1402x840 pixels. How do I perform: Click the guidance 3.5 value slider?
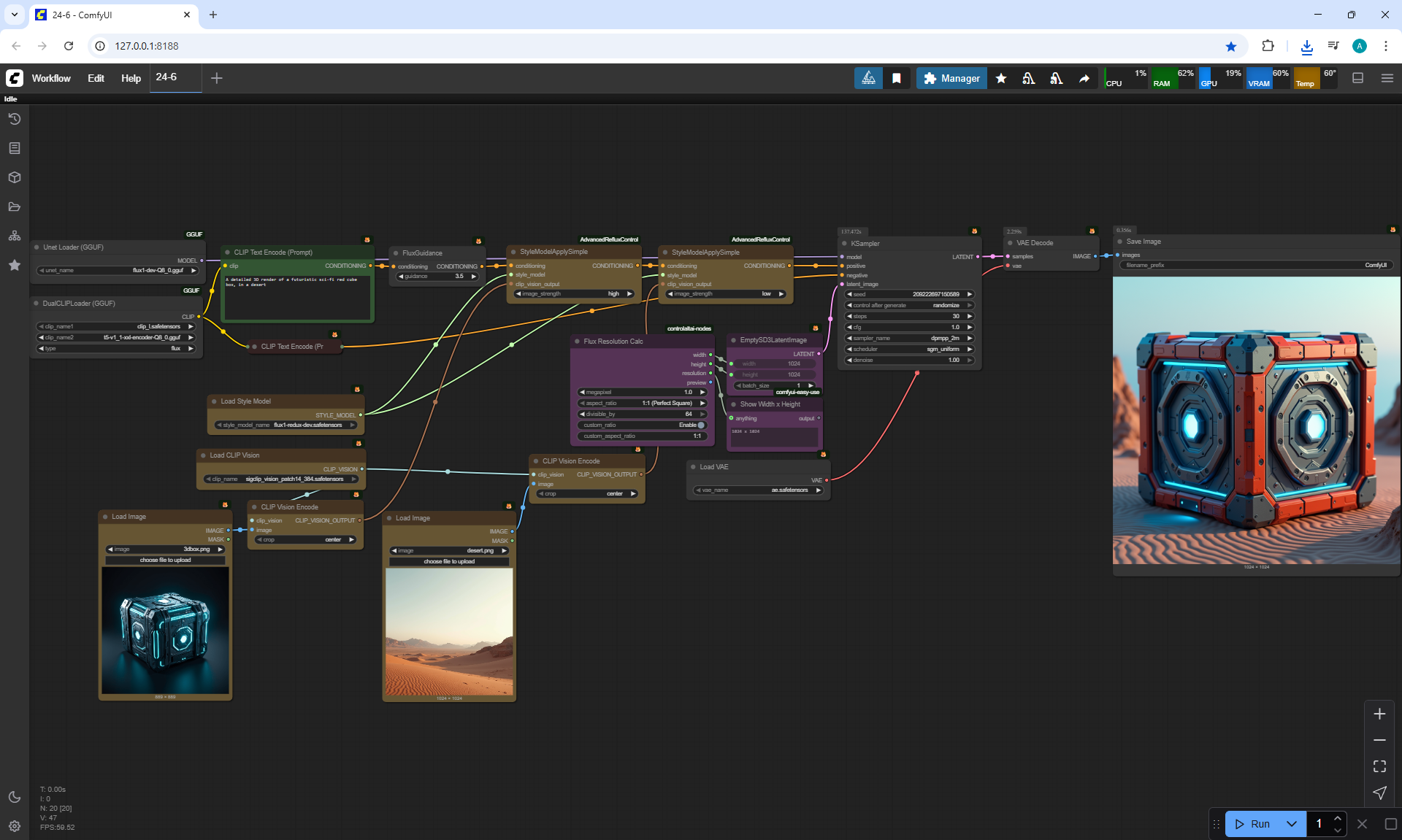(437, 276)
